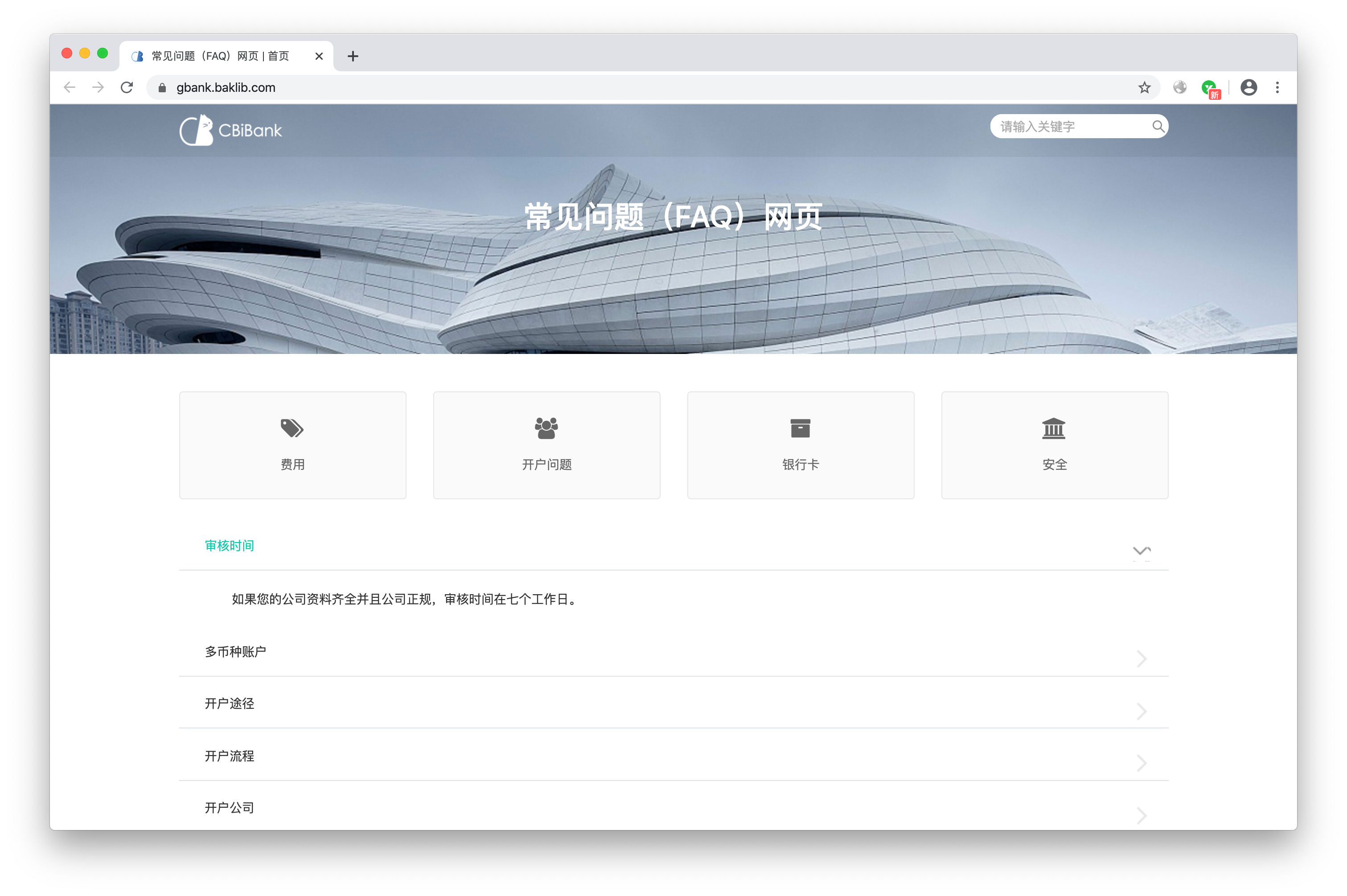Image resolution: width=1347 pixels, height=896 pixels.
Task: Click the lock site info icon
Action: coord(162,87)
